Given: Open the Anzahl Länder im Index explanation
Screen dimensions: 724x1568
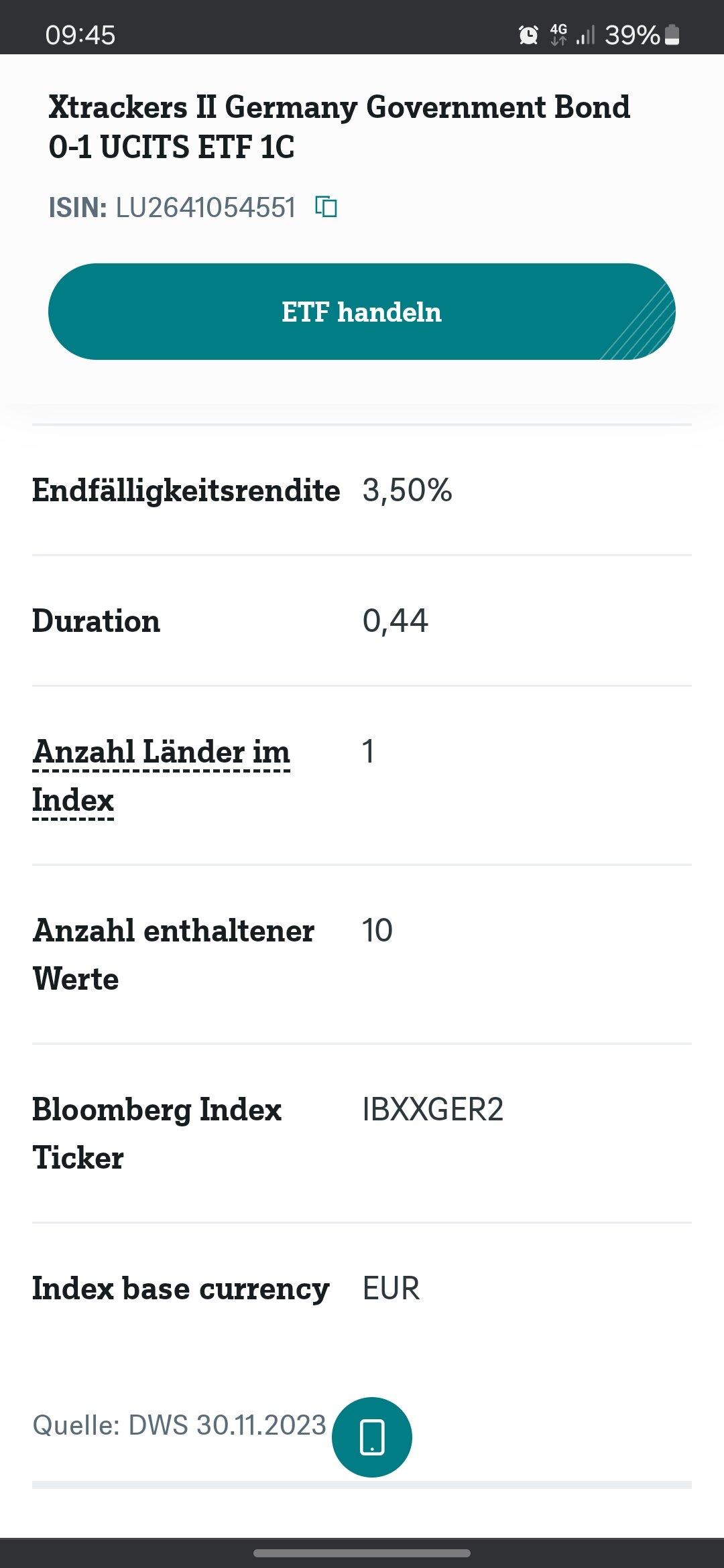Looking at the screenshot, I should pos(161,775).
